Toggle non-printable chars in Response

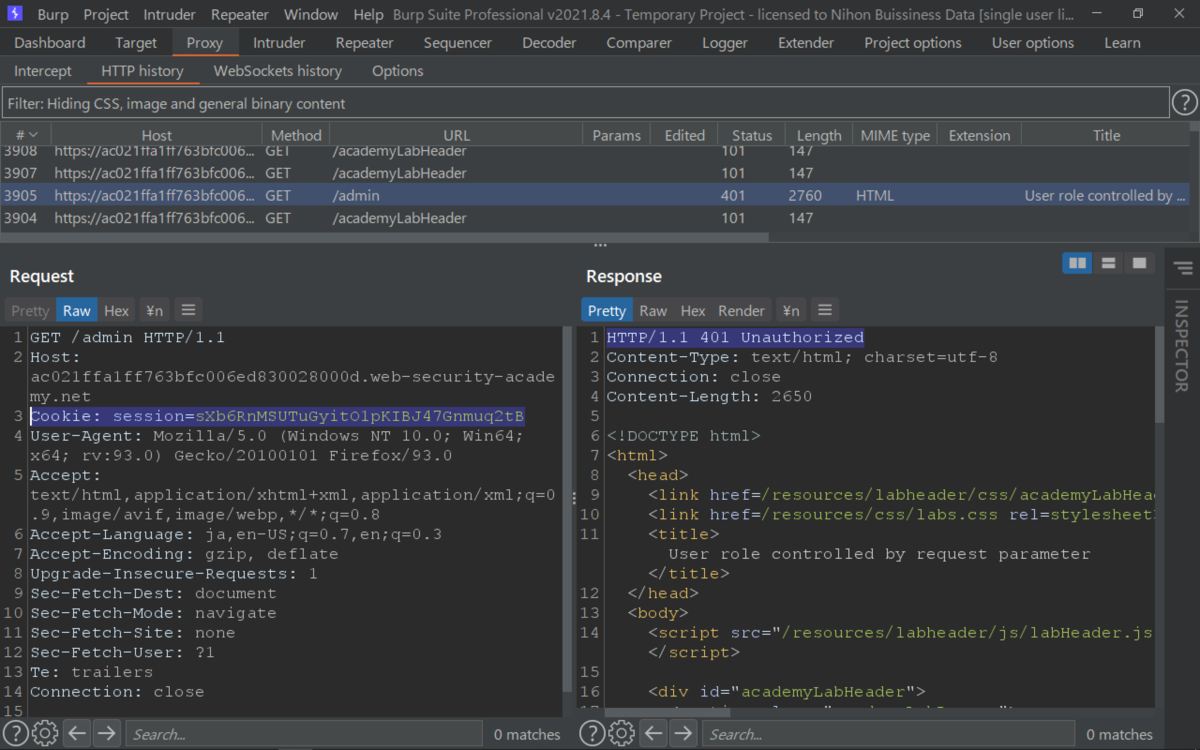click(x=791, y=310)
